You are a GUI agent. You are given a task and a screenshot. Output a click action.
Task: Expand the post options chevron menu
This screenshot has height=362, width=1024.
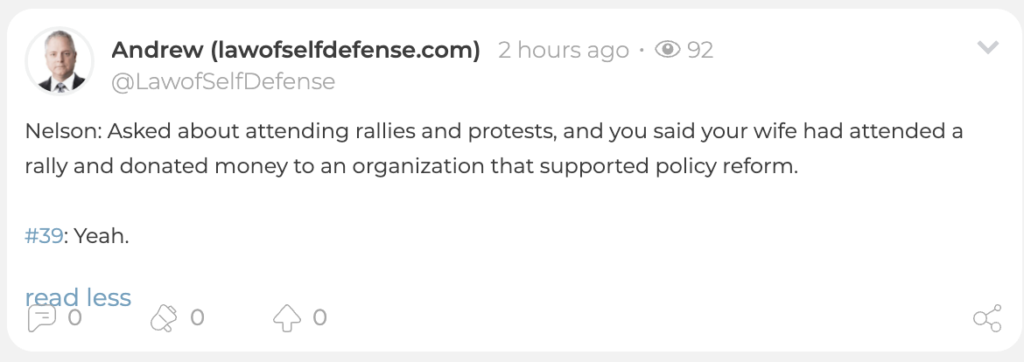987,47
